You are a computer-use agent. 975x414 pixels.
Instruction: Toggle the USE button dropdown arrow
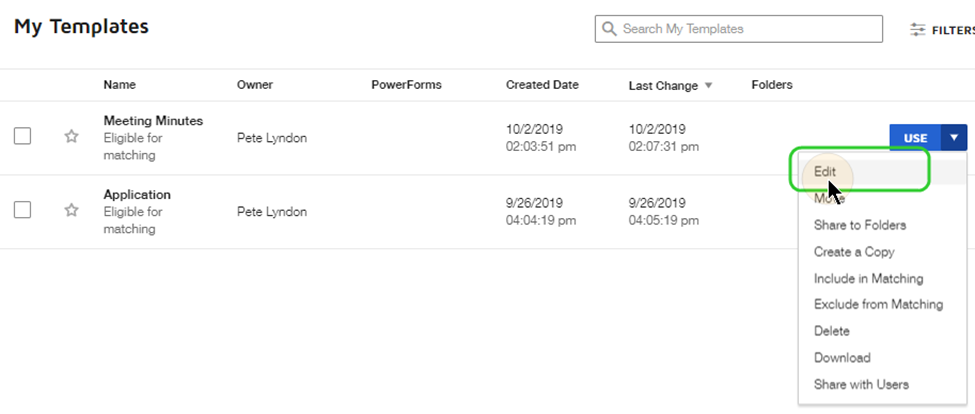point(955,138)
